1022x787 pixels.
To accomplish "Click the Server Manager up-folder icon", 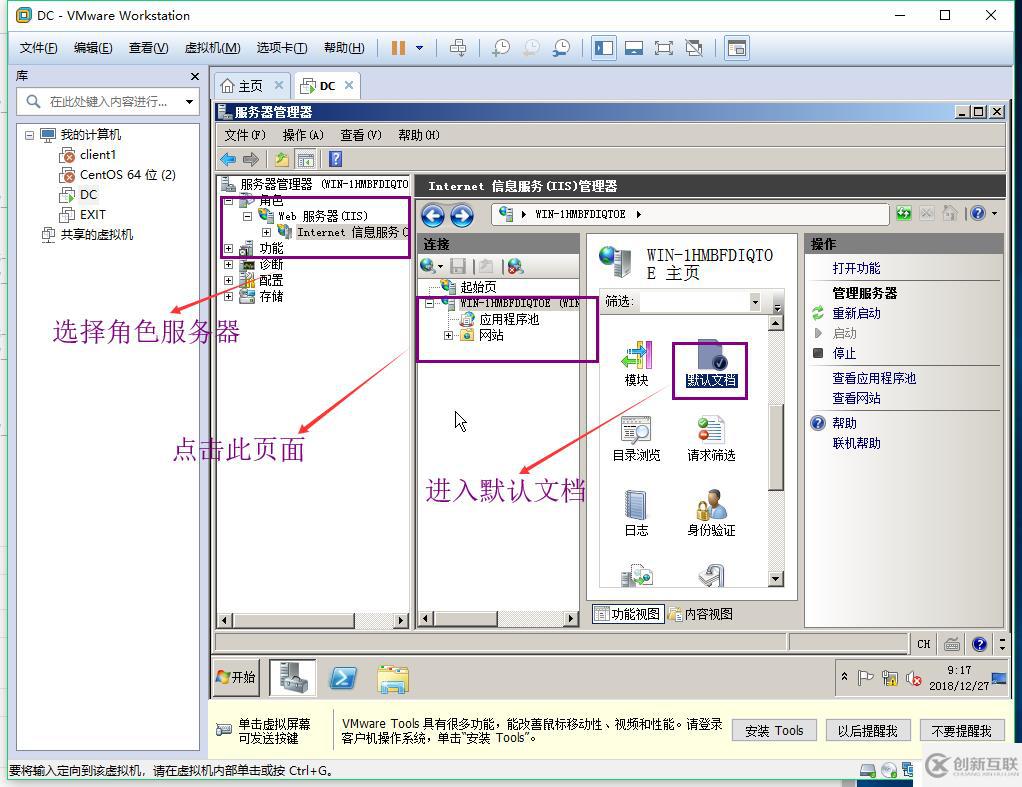I will click(x=282, y=159).
